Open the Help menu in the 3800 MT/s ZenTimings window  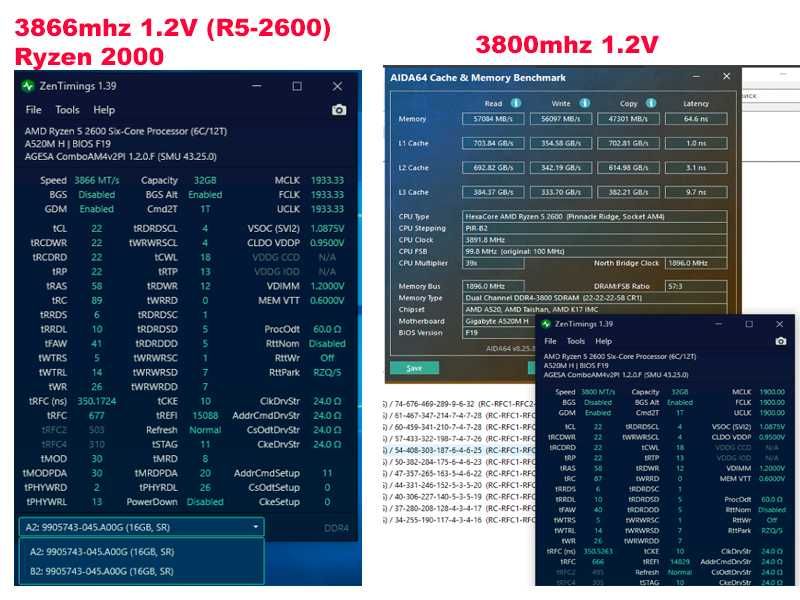tap(603, 341)
